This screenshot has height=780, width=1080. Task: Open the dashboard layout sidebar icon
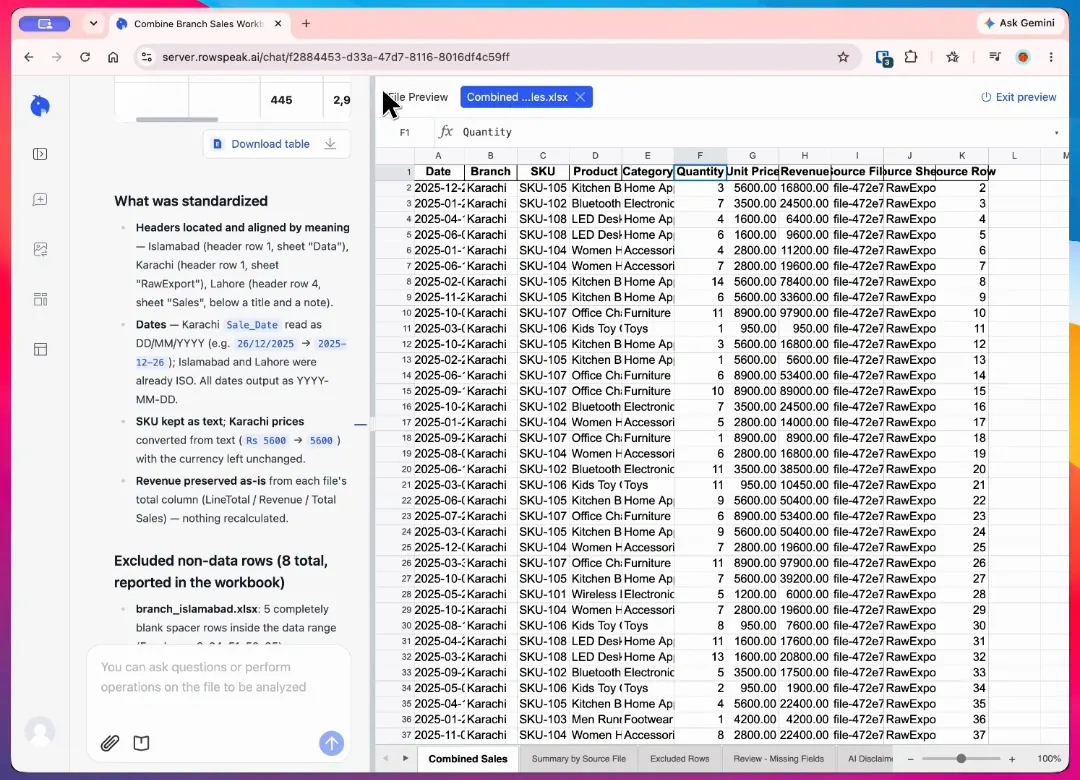point(40,299)
